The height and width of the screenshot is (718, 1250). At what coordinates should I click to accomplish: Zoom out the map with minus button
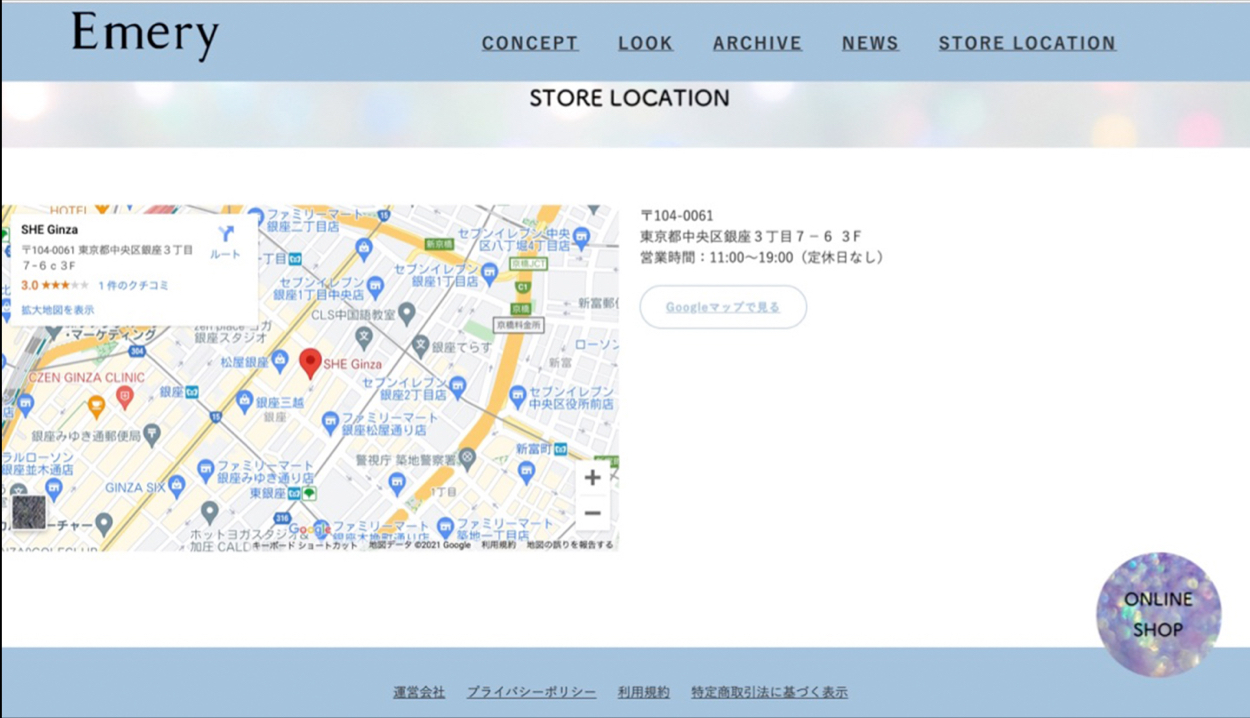point(592,514)
